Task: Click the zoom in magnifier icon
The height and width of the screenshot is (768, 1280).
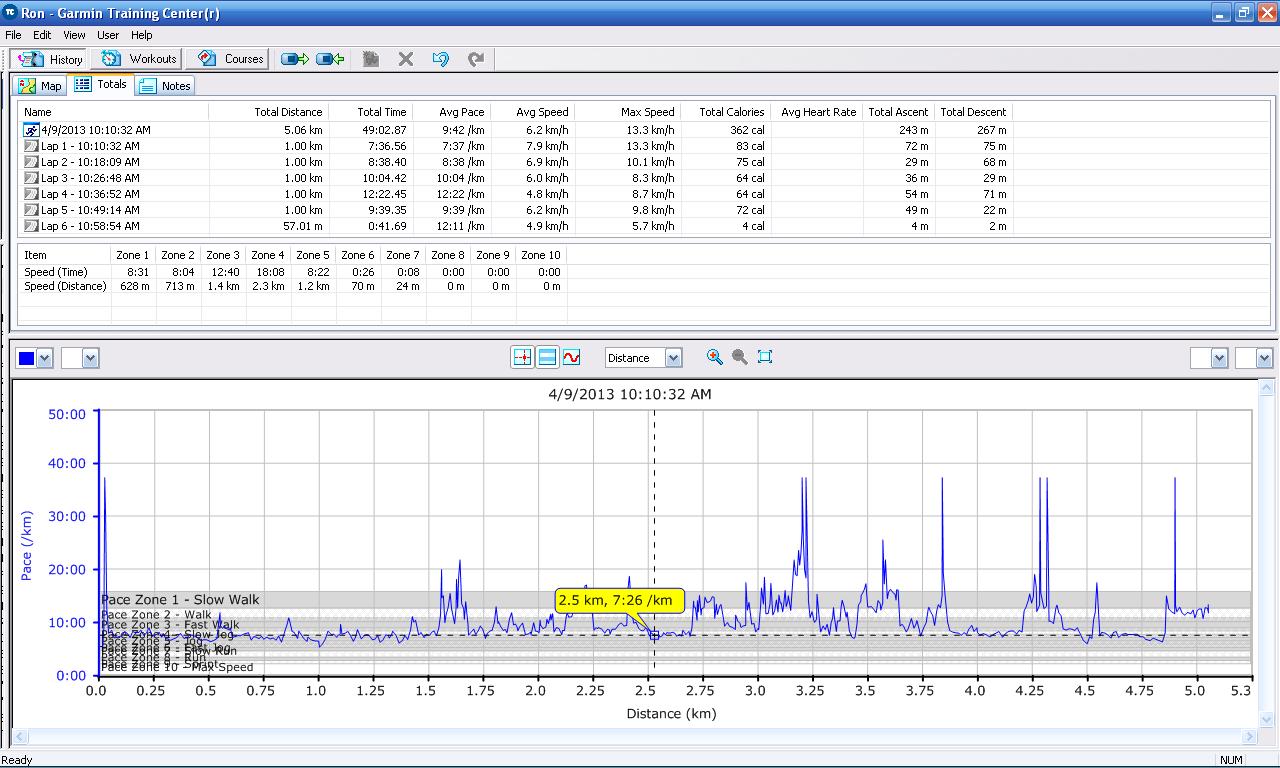Action: [x=714, y=357]
